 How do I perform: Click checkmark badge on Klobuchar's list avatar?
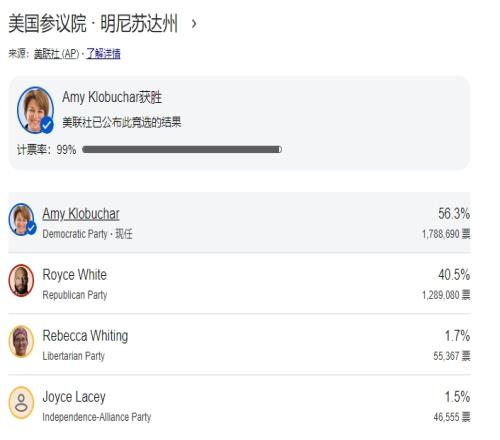31,228
